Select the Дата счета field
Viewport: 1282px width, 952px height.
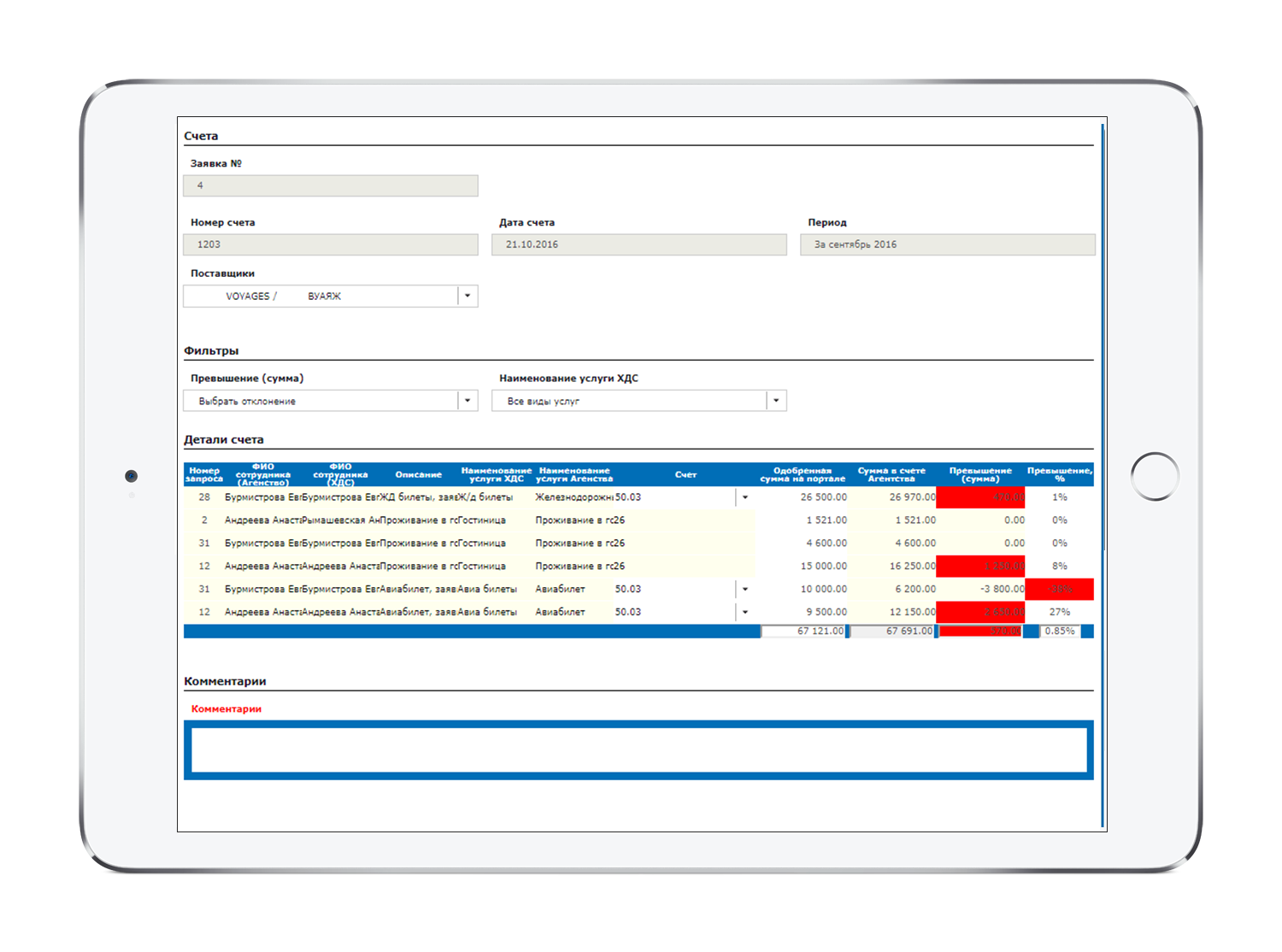(x=638, y=244)
